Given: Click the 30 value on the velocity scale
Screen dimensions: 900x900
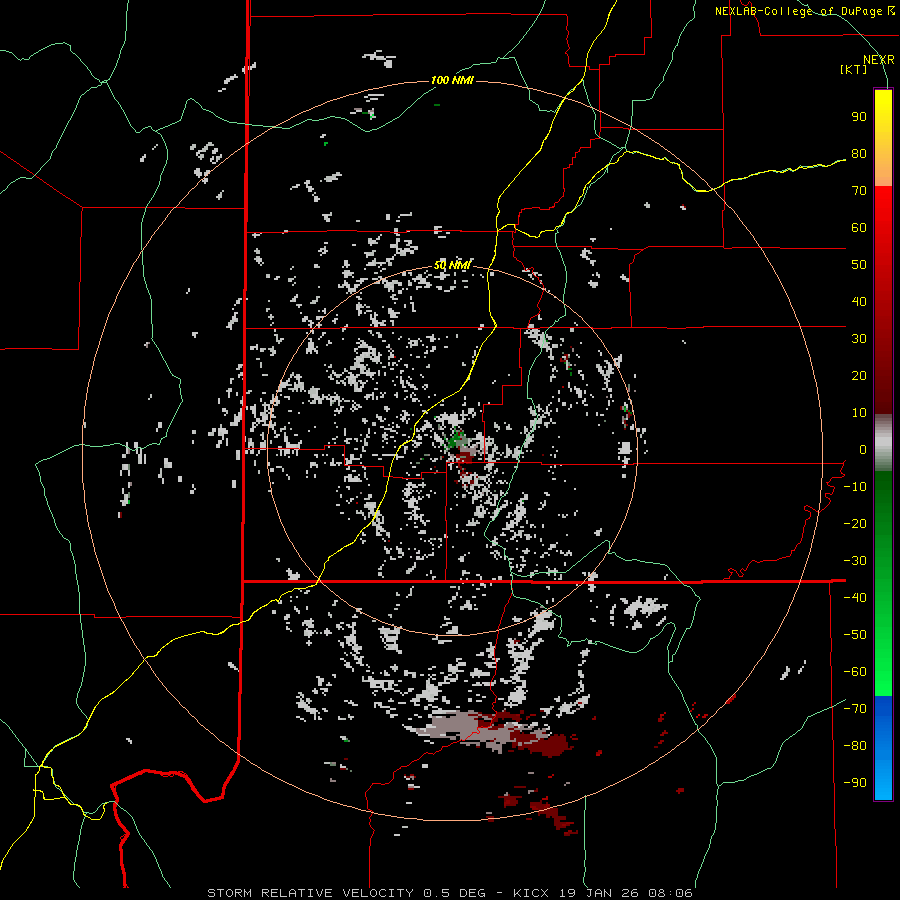Looking at the screenshot, I should pyautogui.click(x=859, y=339).
